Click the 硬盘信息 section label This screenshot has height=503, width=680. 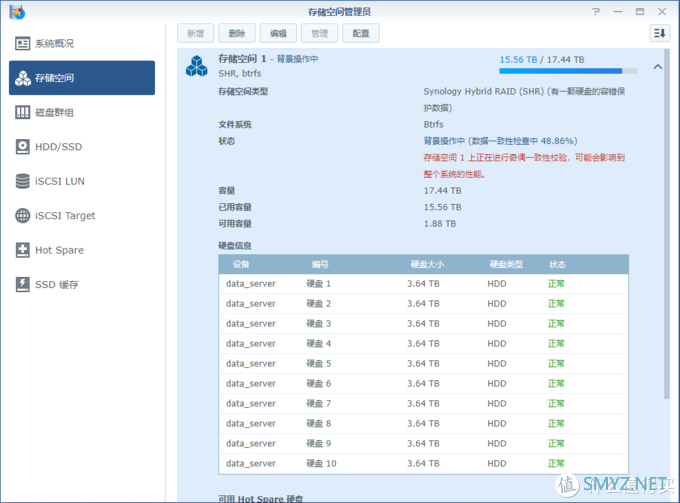[x=235, y=246]
